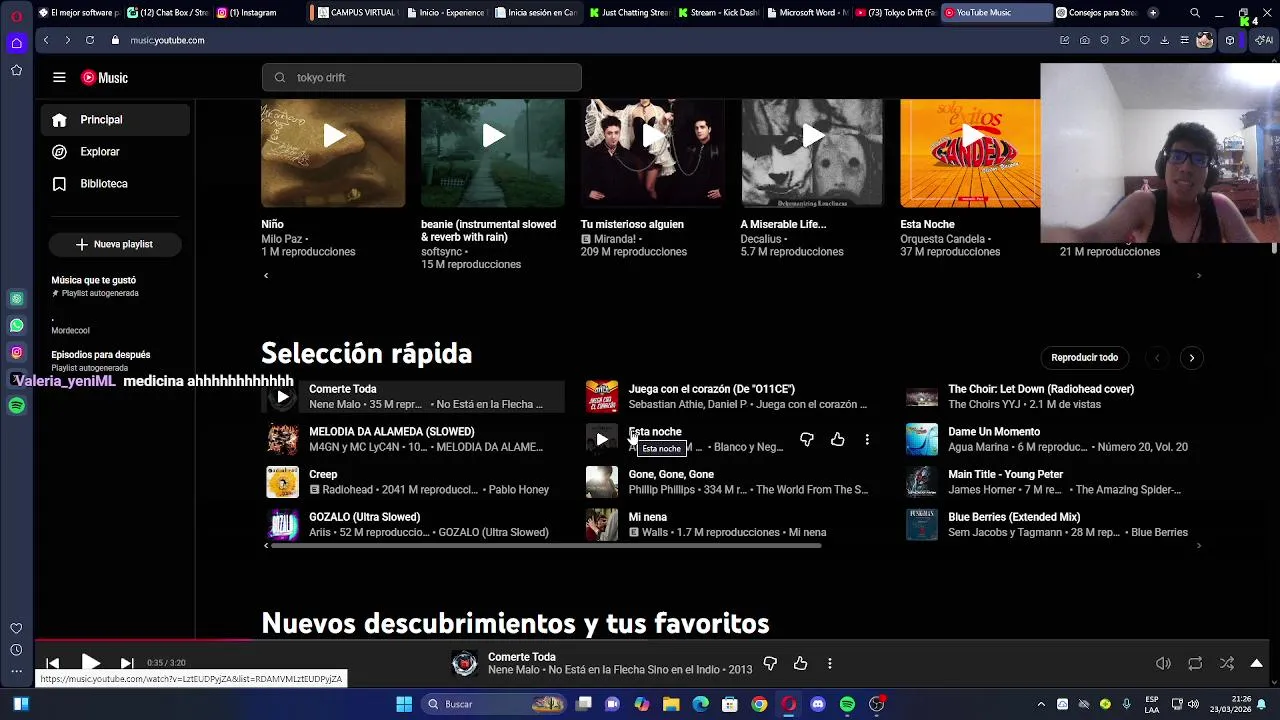
Task: Play Comerte Toda in Selección rápida list
Action: [283, 397]
